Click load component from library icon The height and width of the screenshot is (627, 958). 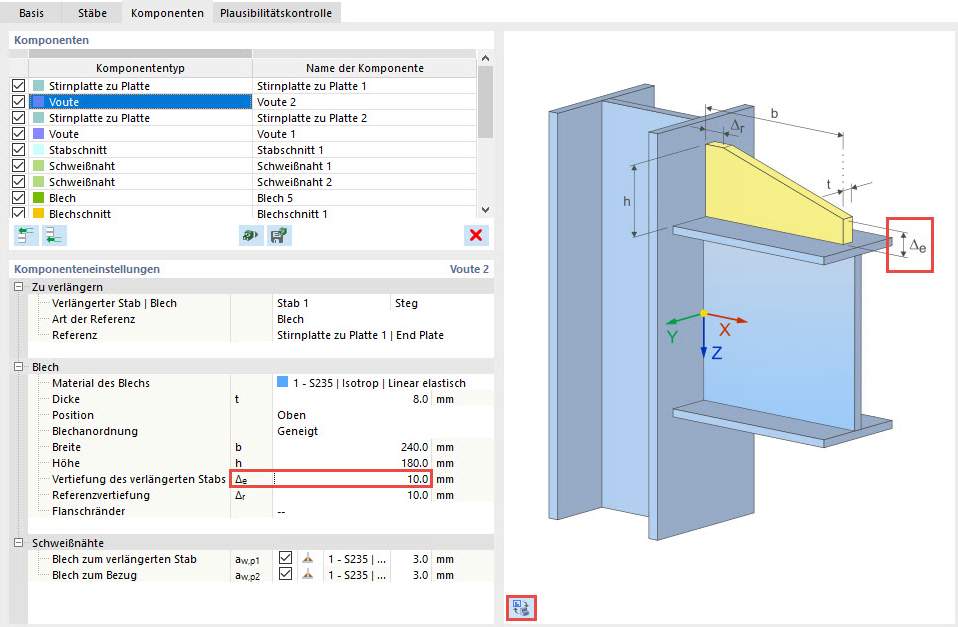tap(251, 235)
